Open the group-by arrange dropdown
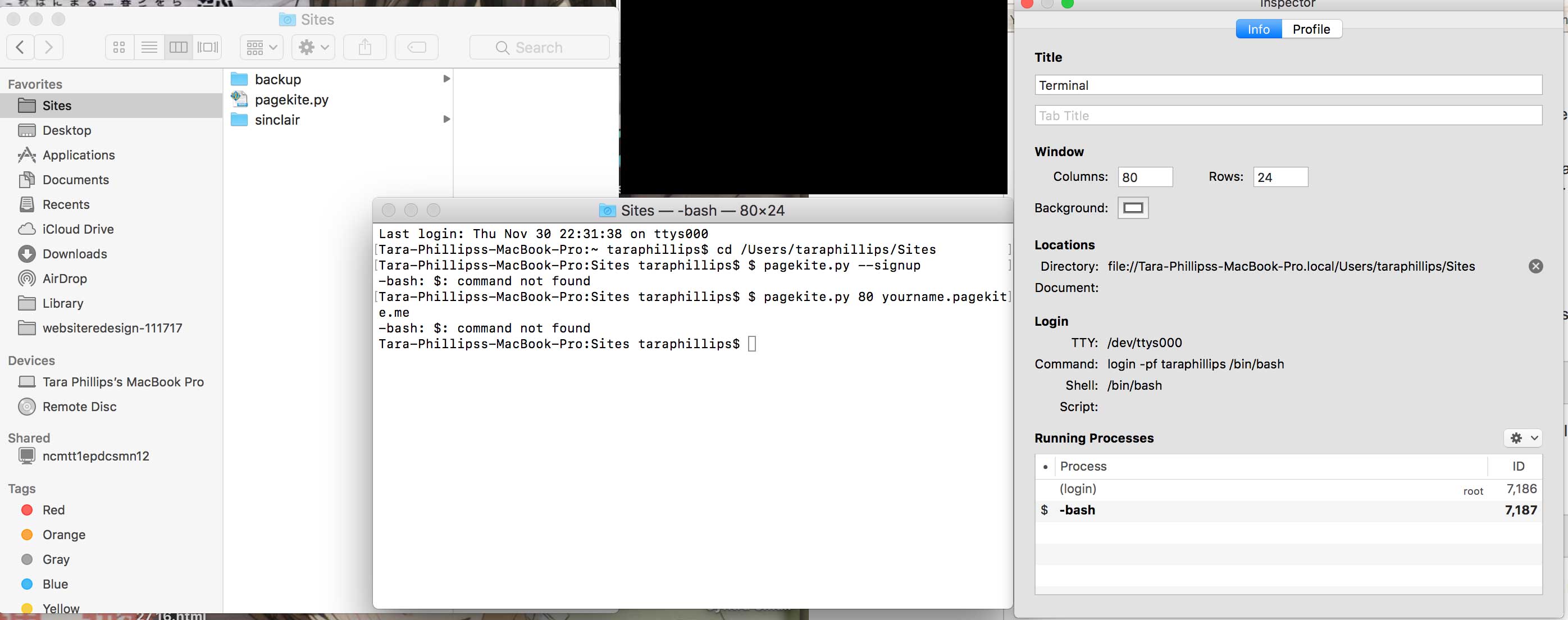This screenshot has width=1568, height=620. point(262,48)
